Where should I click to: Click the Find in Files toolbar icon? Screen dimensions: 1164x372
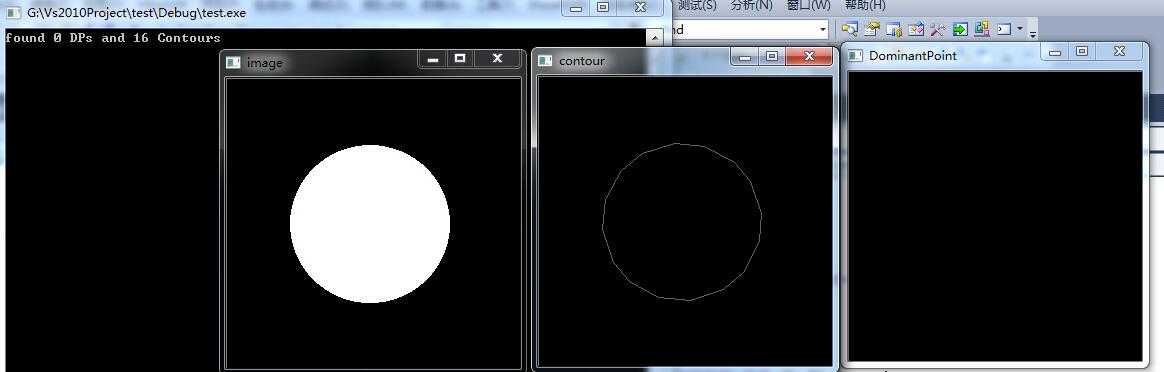coord(849,30)
